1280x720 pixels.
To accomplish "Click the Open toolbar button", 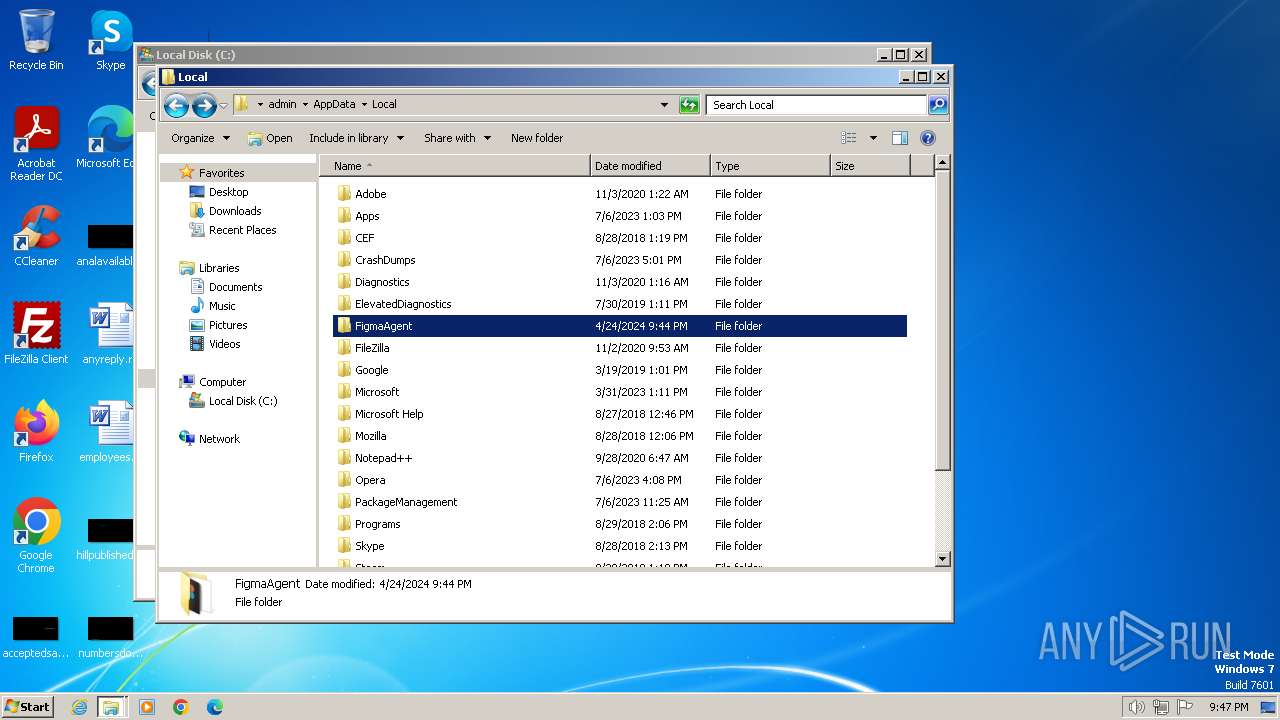I will pyautogui.click(x=270, y=138).
